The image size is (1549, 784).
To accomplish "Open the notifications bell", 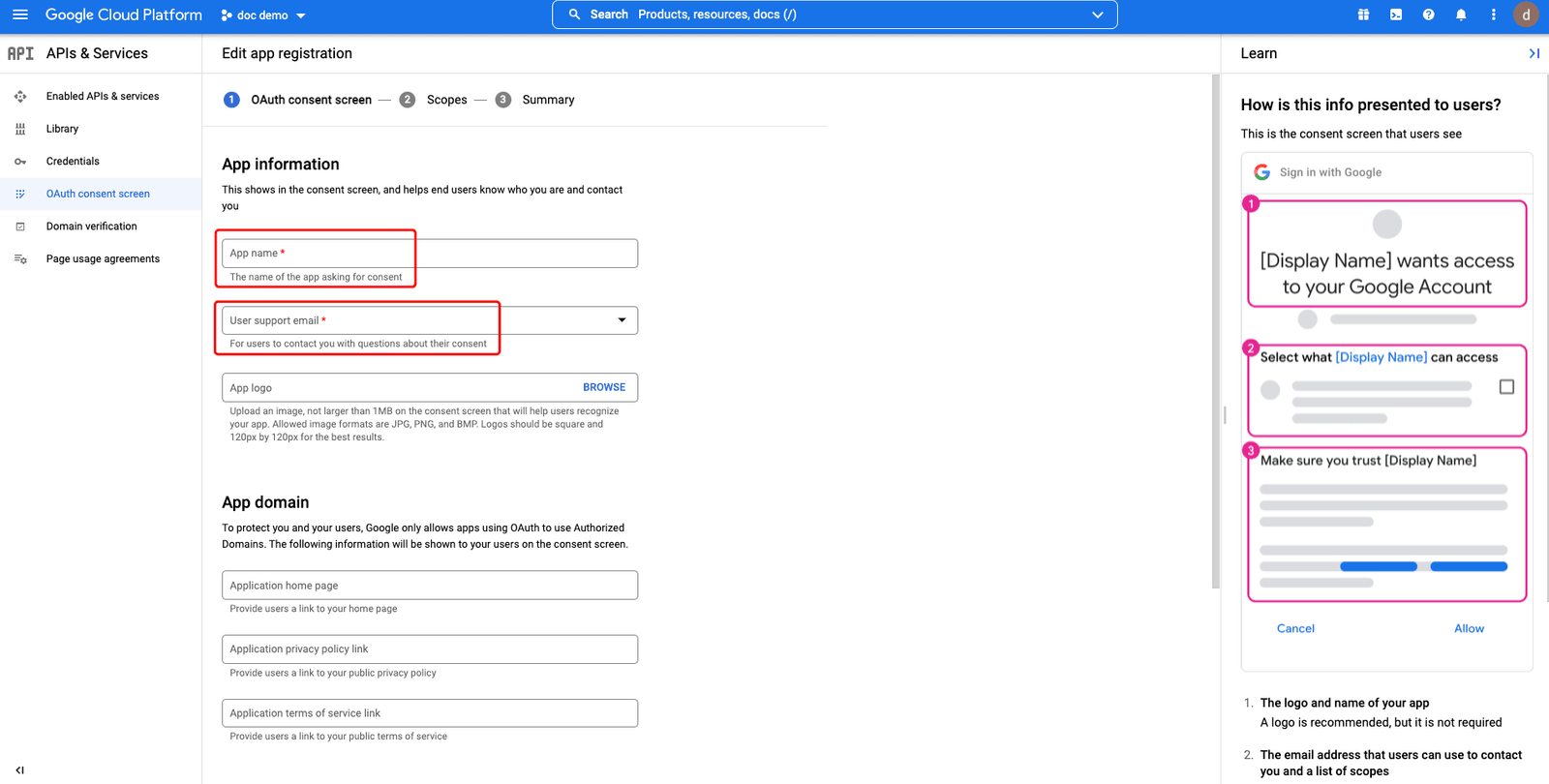I will click(x=1461, y=15).
